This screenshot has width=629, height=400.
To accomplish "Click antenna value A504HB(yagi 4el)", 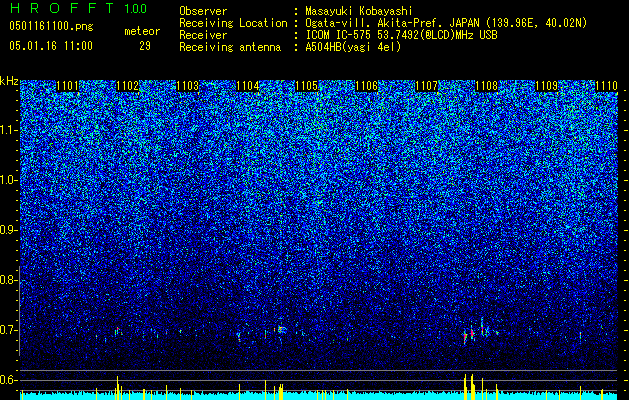I will [353, 47].
